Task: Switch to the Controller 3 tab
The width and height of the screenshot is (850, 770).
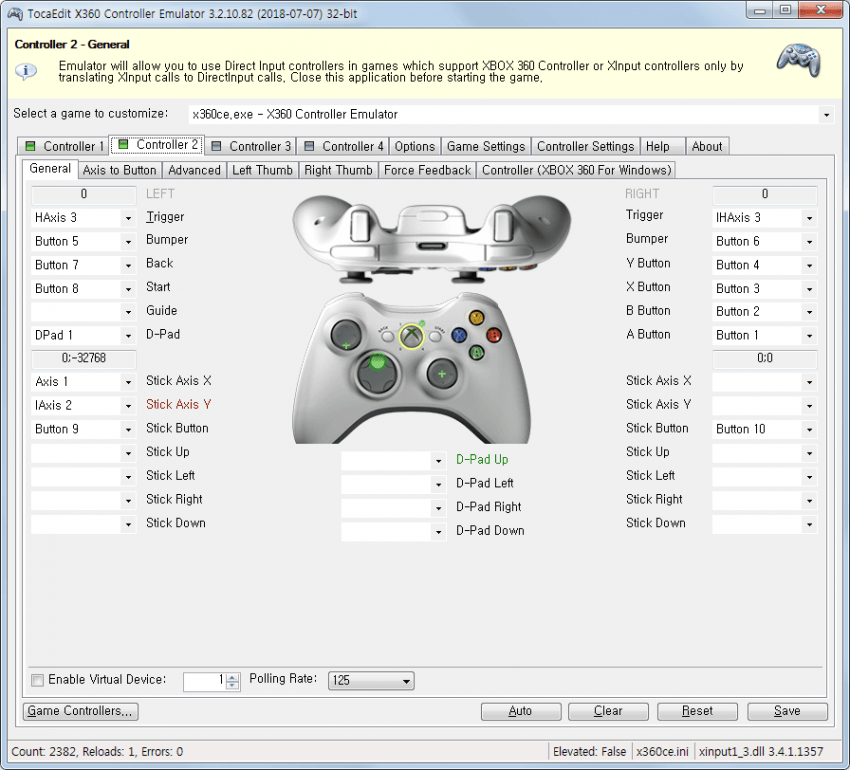Action: click(251, 146)
